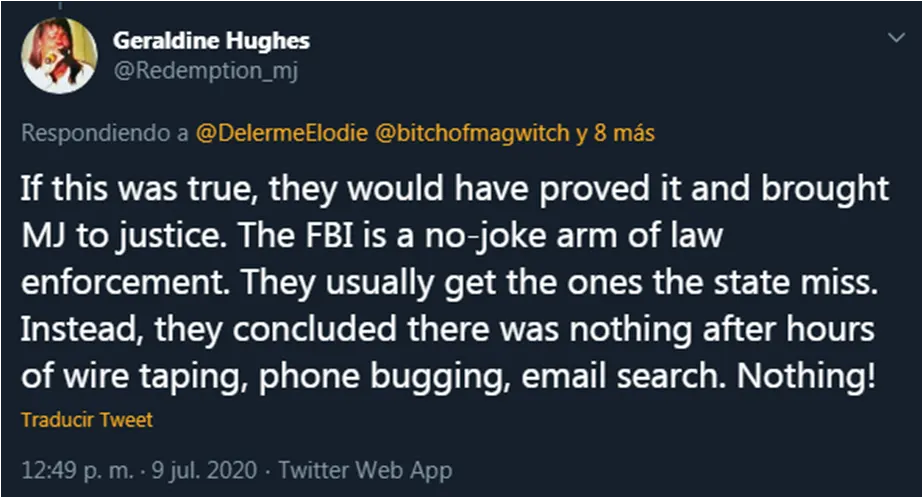This screenshot has width=923, height=498.
Task: Open the tweet options chevron menu
Action: pos(893,39)
